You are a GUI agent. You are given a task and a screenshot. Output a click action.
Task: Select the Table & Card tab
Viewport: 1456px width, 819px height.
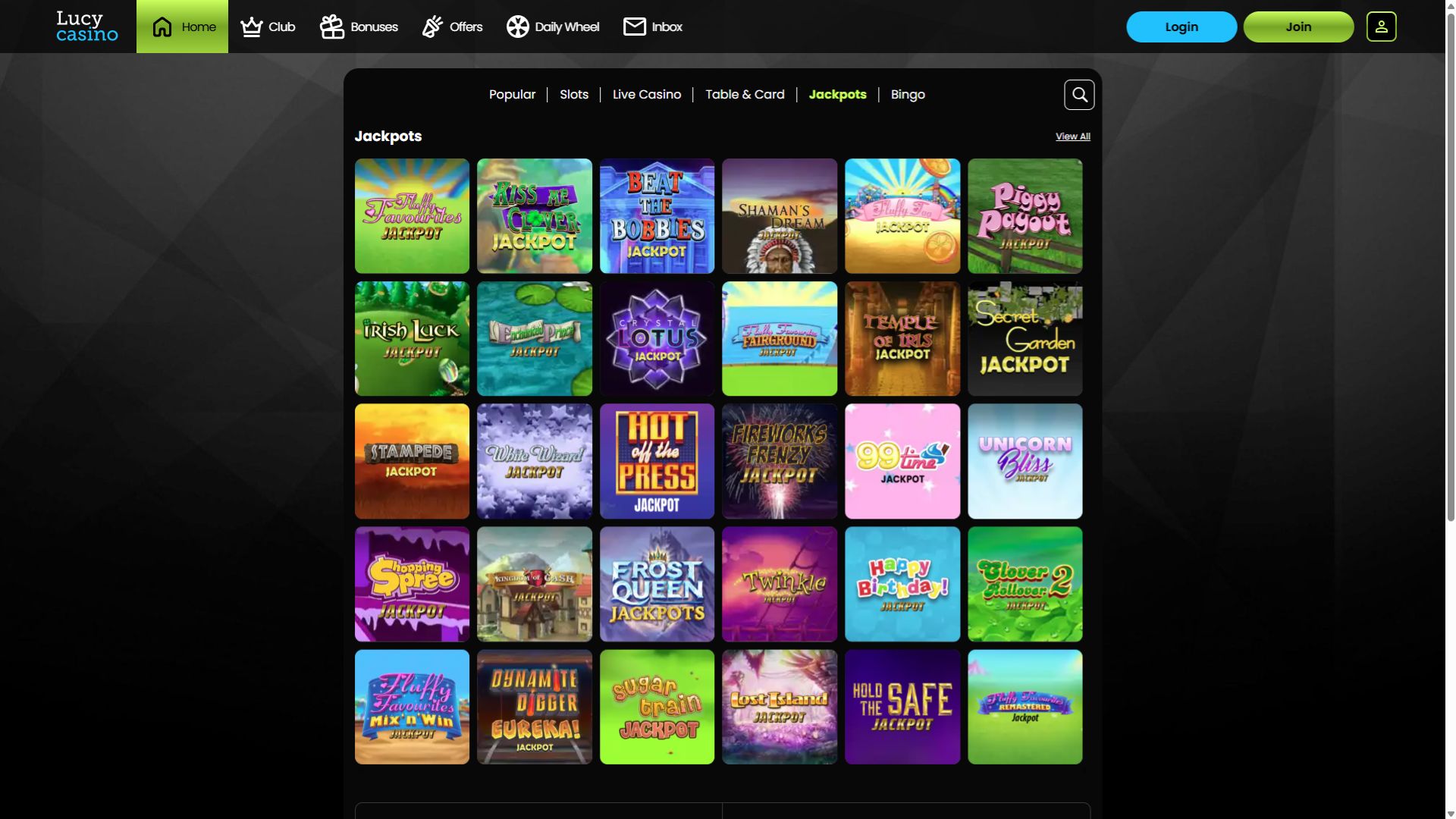click(745, 95)
